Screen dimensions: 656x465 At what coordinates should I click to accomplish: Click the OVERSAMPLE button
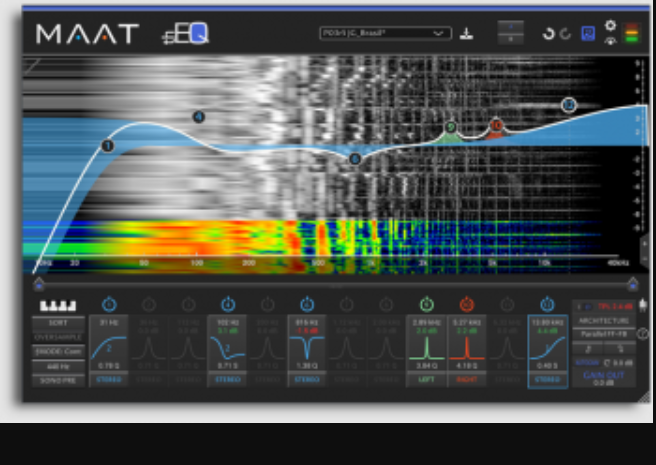point(58,337)
